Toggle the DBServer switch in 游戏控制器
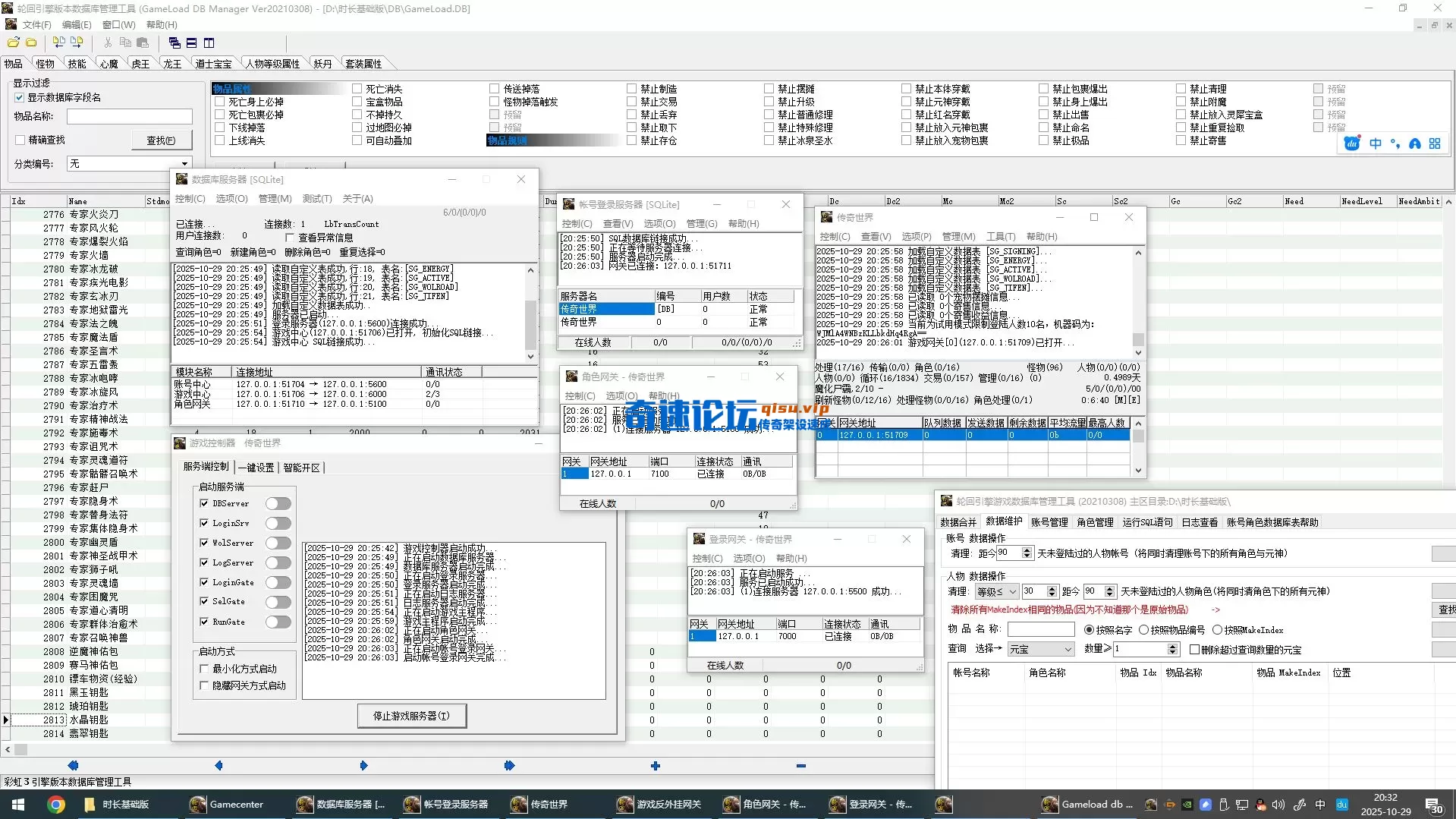The height and width of the screenshot is (819, 1456). (278, 502)
